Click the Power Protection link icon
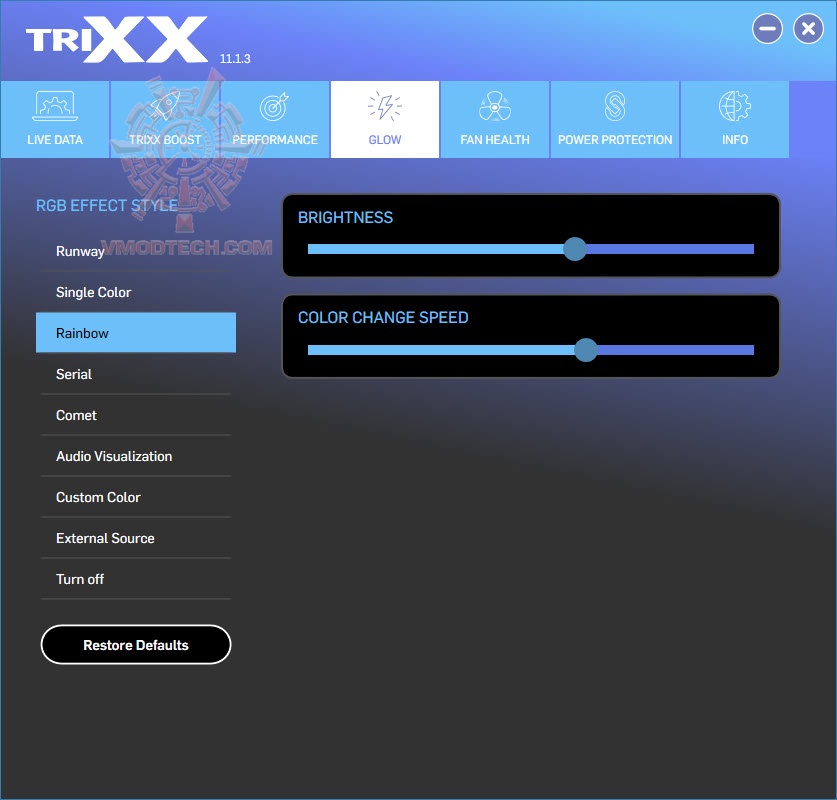 click(615, 106)
